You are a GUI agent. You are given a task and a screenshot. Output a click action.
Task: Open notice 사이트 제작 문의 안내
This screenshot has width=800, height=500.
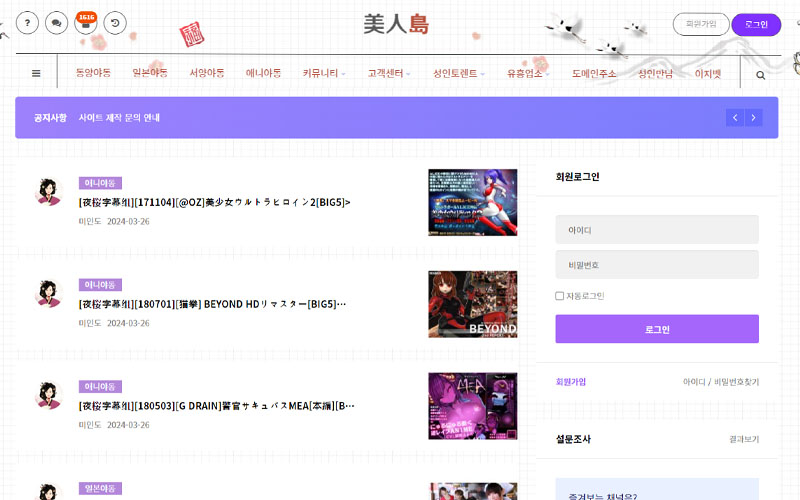coord(119,118)
